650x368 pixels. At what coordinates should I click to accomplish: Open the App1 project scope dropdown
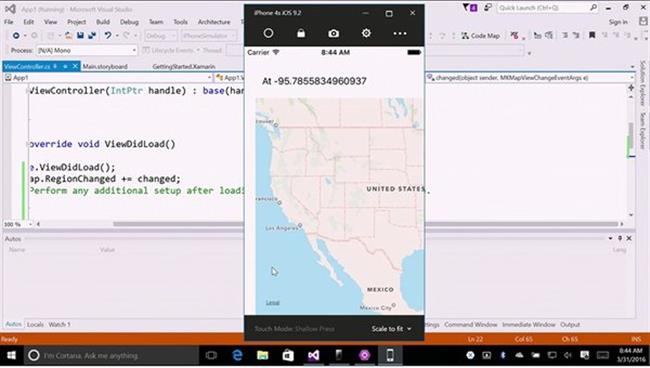pos(108,77)
